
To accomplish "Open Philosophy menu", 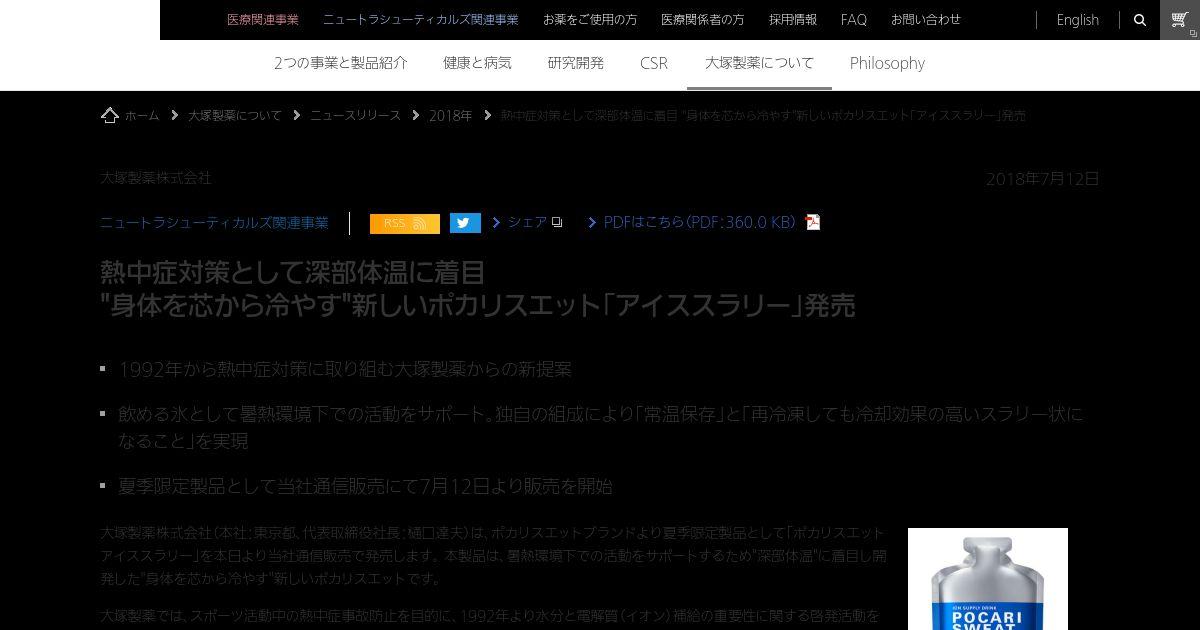I will pos(887,63).
